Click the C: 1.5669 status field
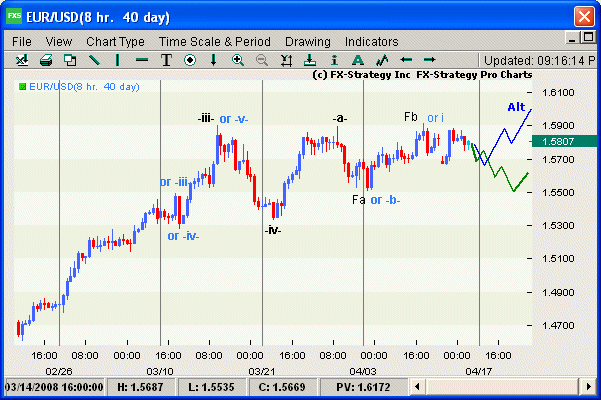 point(282,387)
